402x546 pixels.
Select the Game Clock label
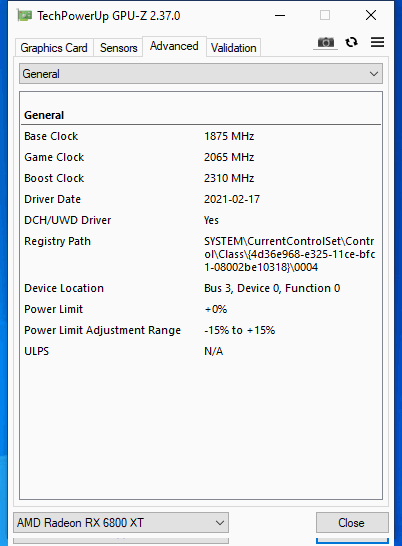[54, 157]
